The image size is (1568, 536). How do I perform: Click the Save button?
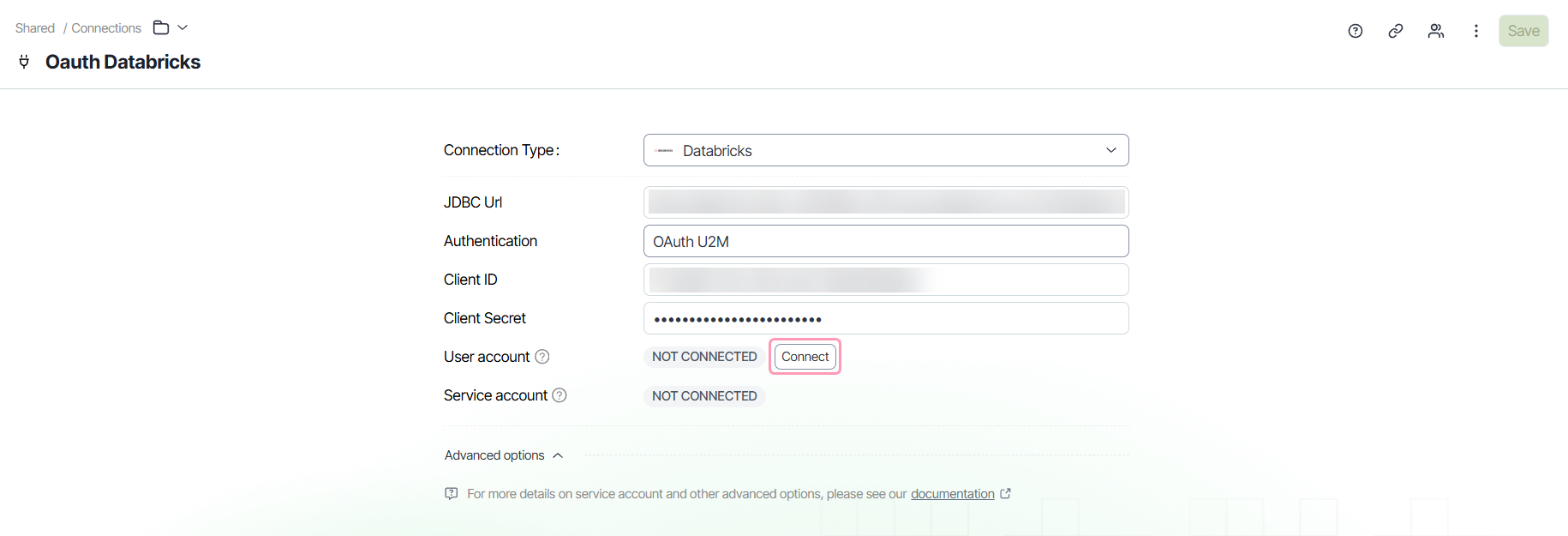coord(1523,31)
